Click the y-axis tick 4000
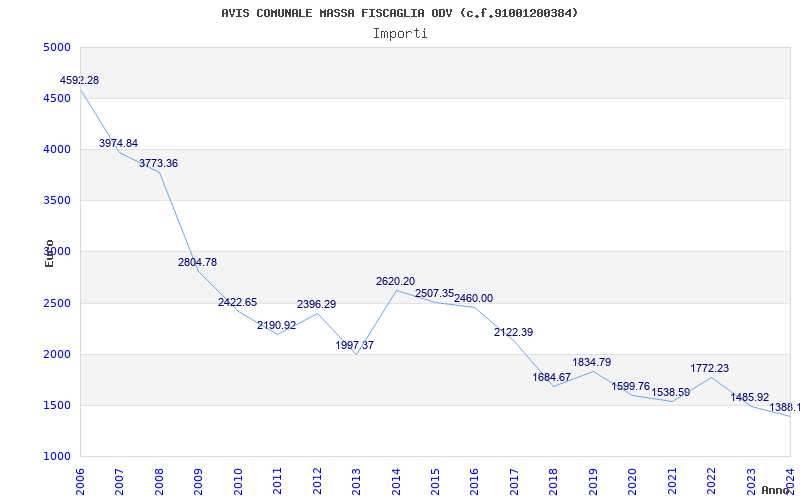This screenshot has height=500, width=800. (57, 149)
